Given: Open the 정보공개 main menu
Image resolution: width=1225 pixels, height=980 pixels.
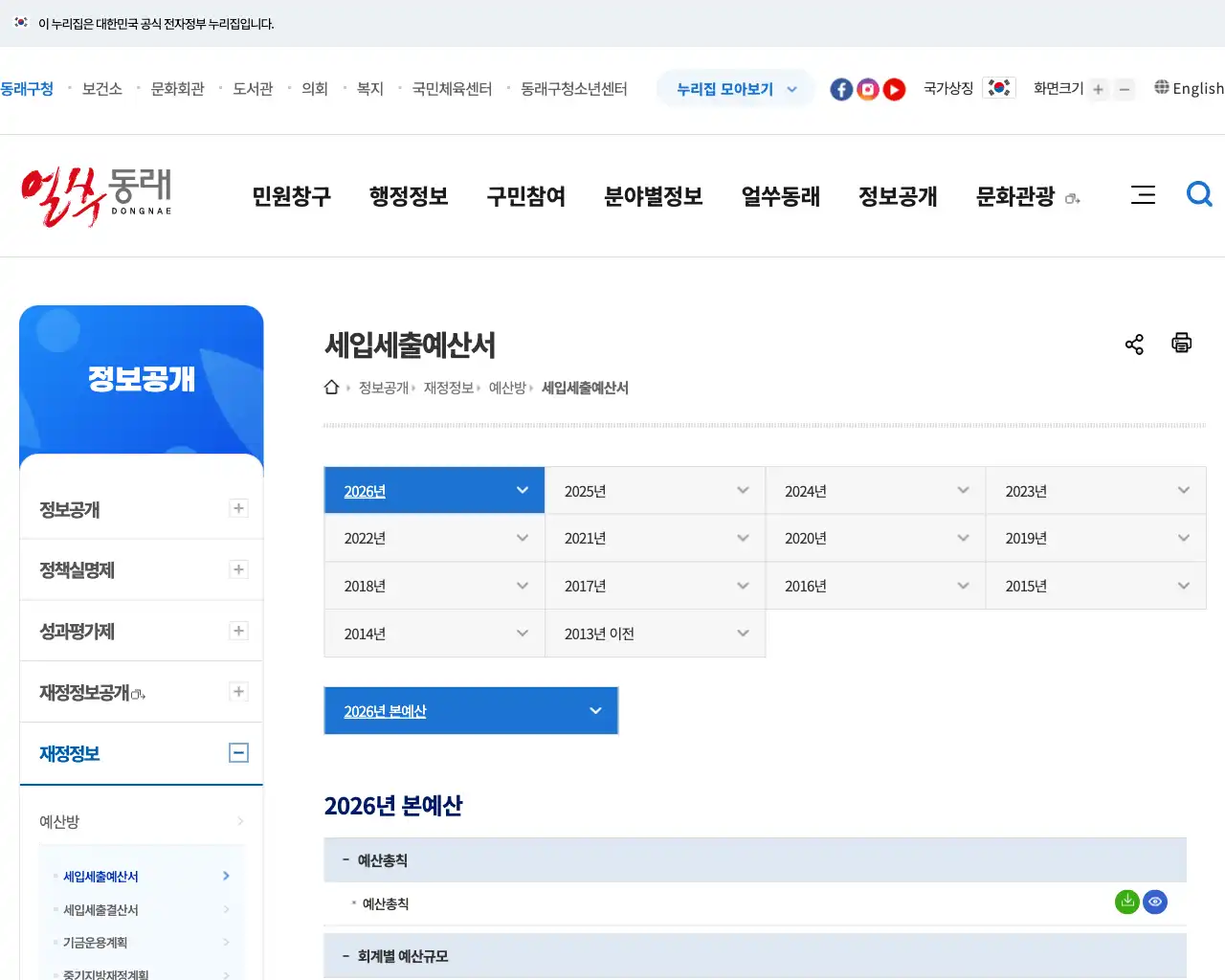Looking at the screenshot, I should 898,196.
